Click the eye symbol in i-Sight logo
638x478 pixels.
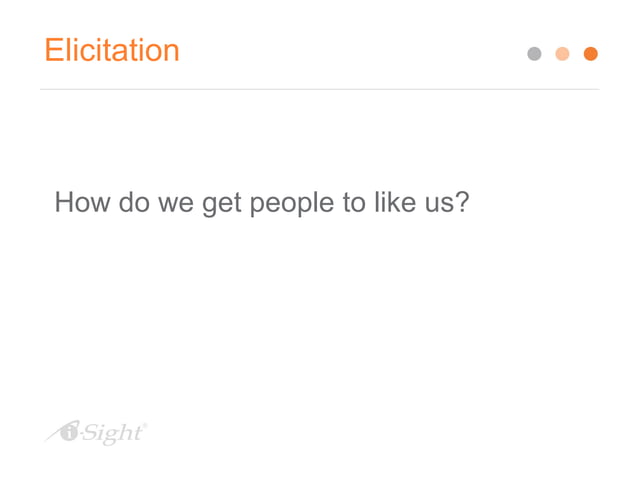pos(68,431)
